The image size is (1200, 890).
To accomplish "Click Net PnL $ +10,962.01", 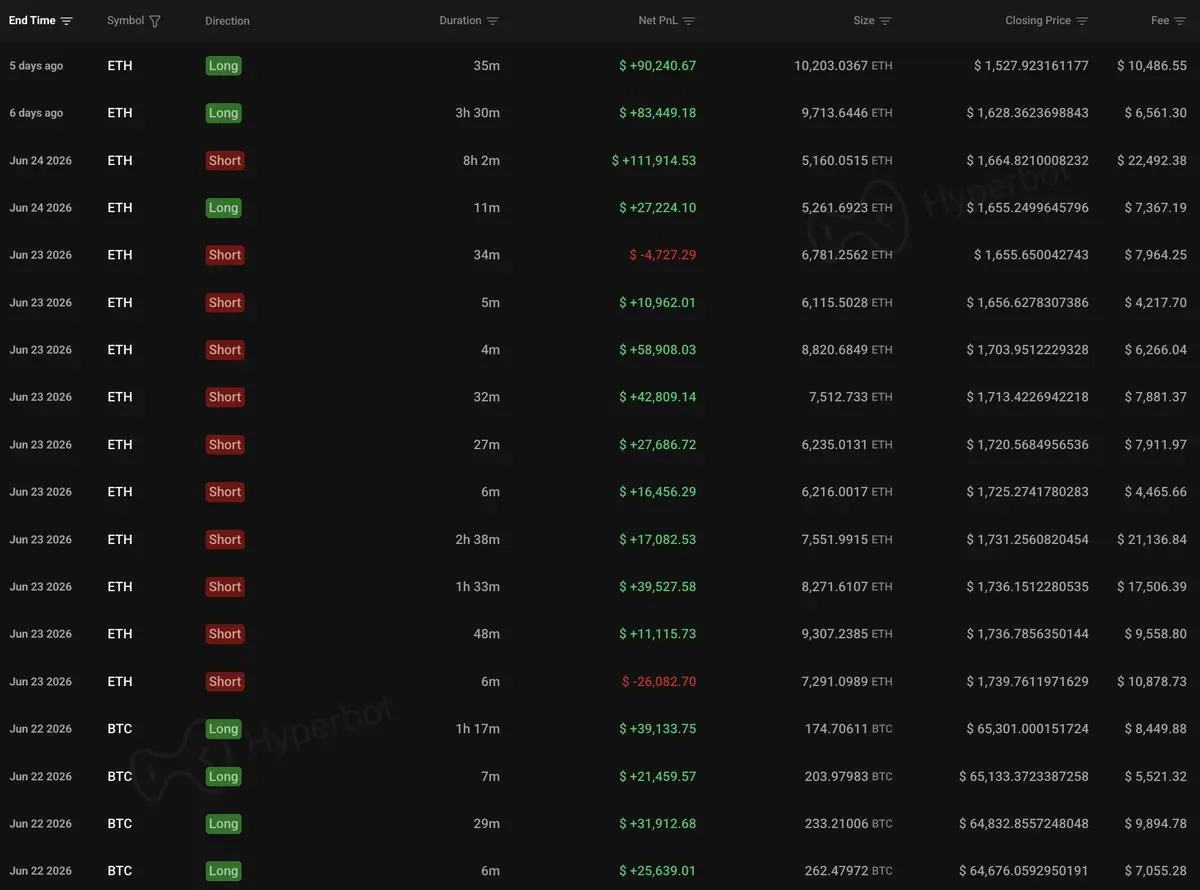I will (x=657, y=303).
